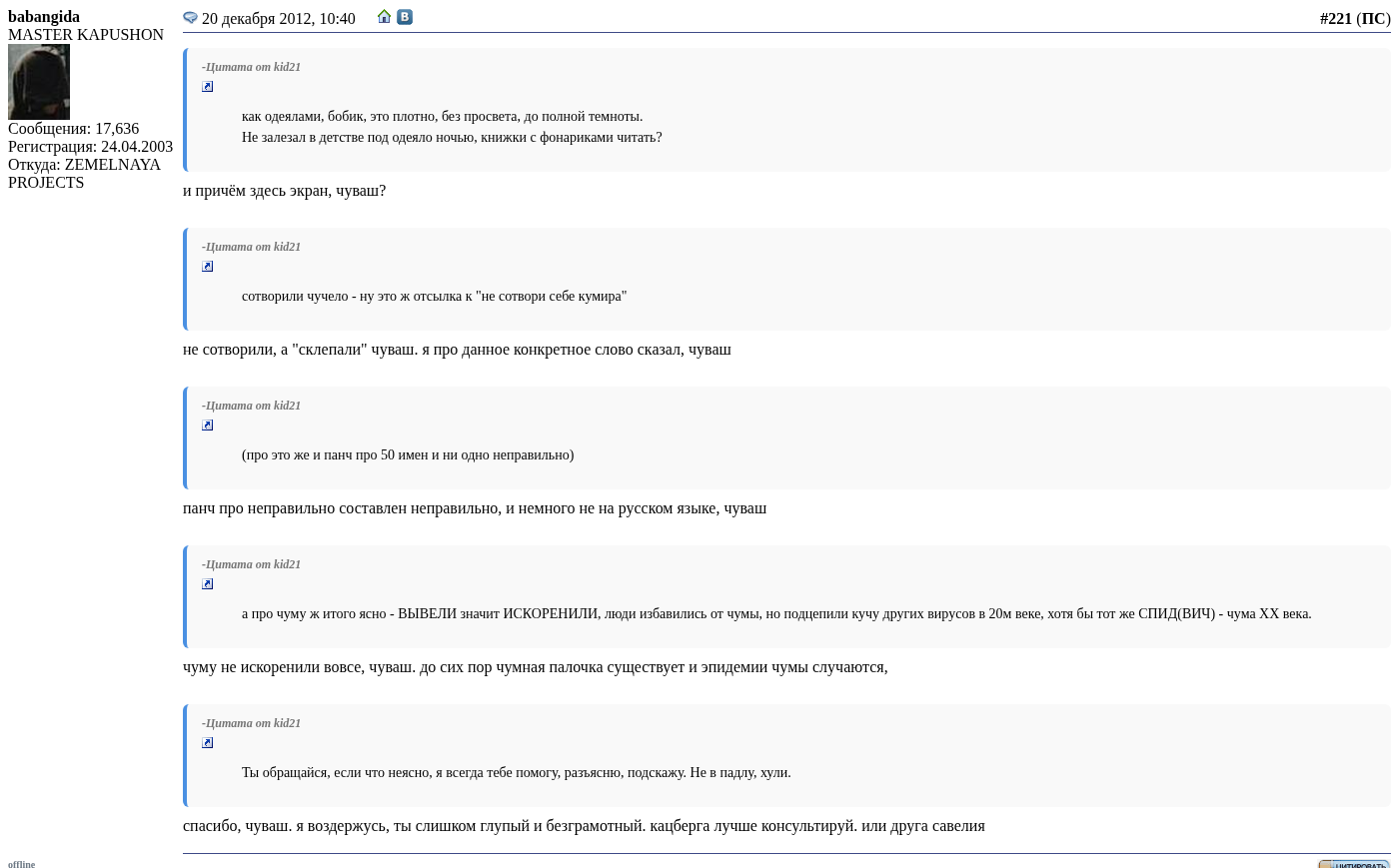Follow quote arrow above the "сотворили чучело" text
The height and width of the screenshot is (868, 1399).
(208, 267)
